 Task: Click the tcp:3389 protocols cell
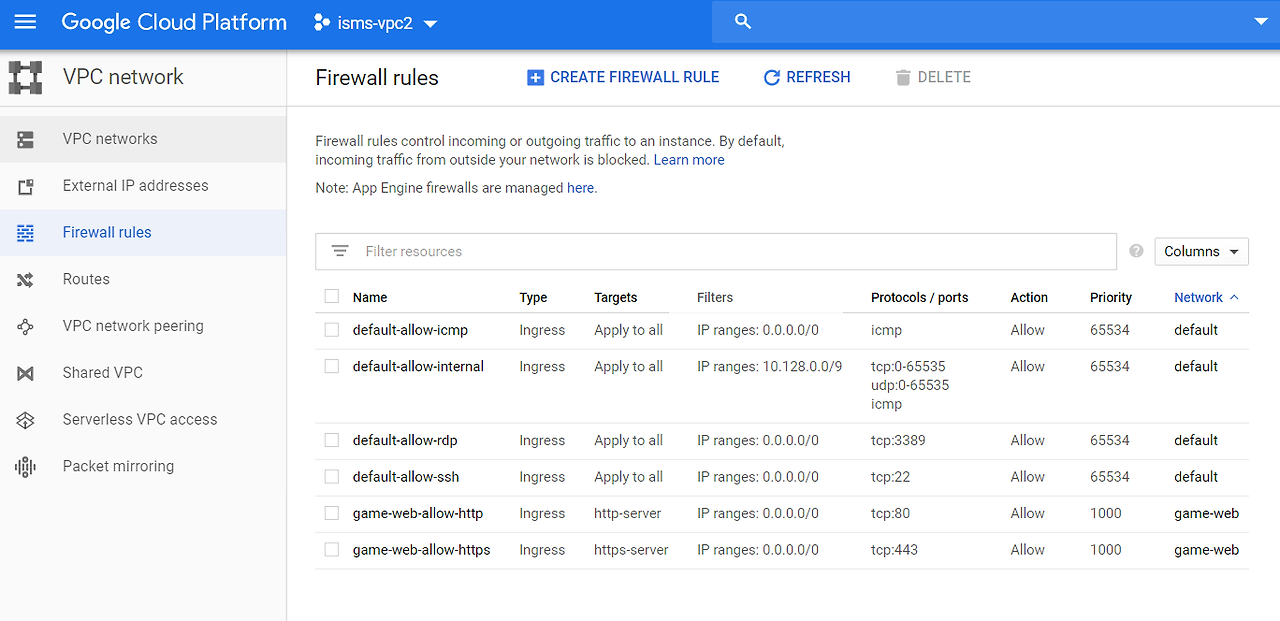pyautogui.click(x=898, y=440)
